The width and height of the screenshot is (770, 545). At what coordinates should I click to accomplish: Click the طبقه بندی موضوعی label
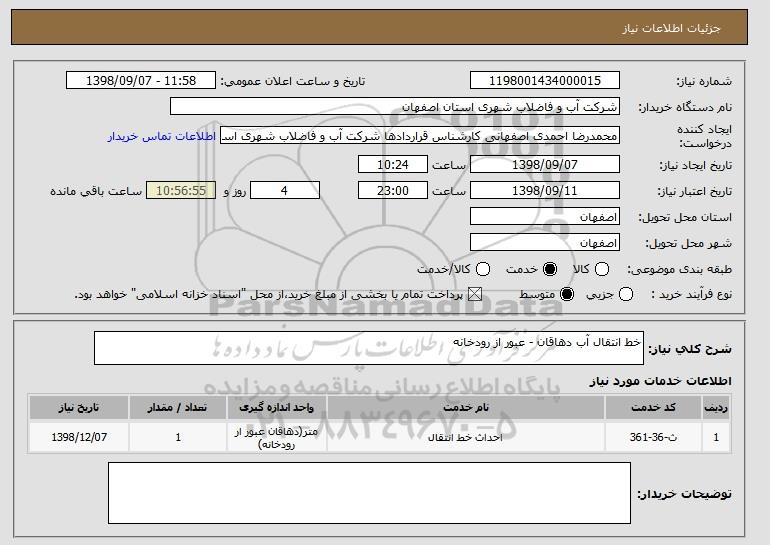click(x=679, y=269)
